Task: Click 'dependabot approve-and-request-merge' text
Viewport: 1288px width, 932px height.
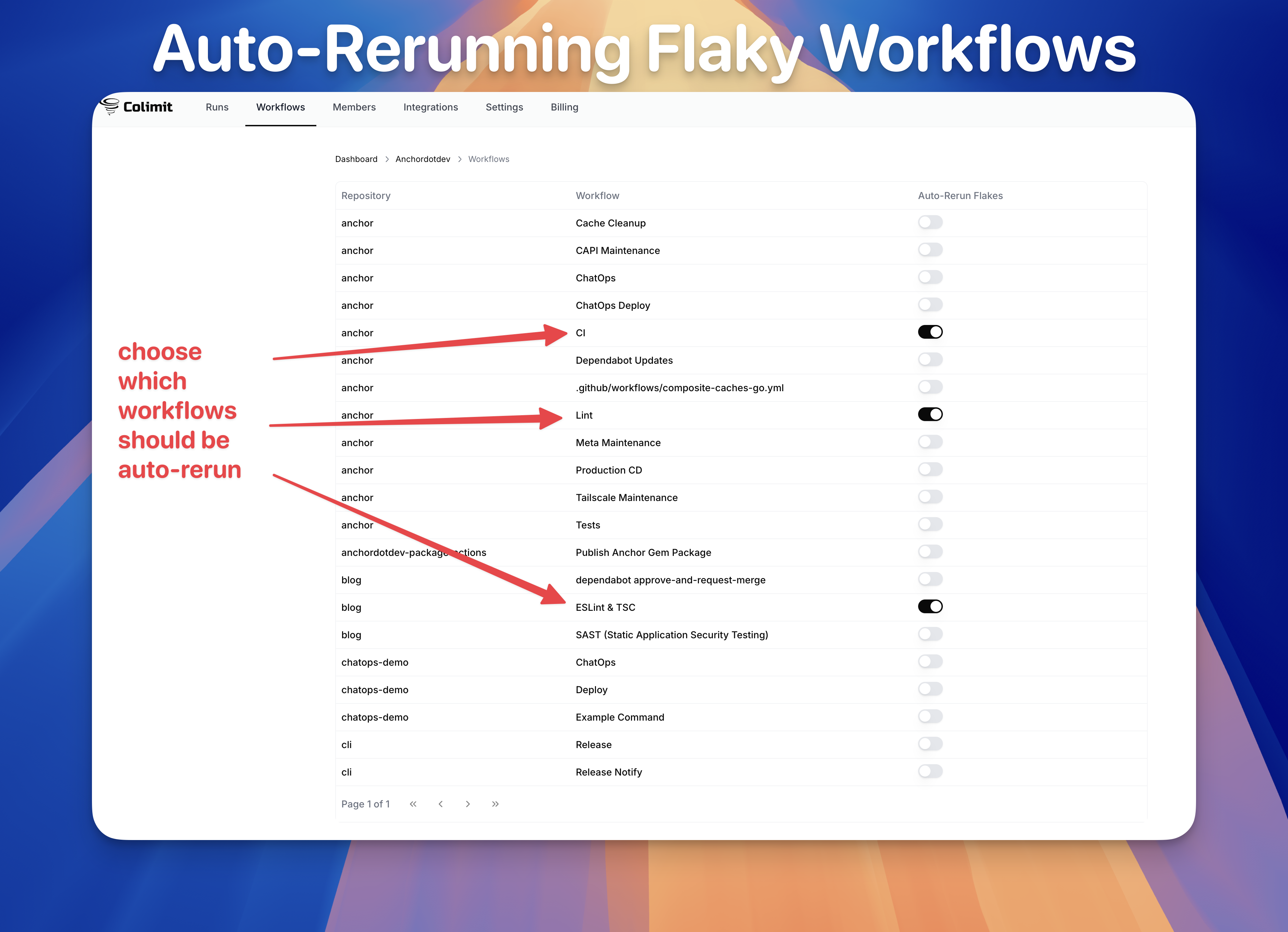Action: [671, 580]
